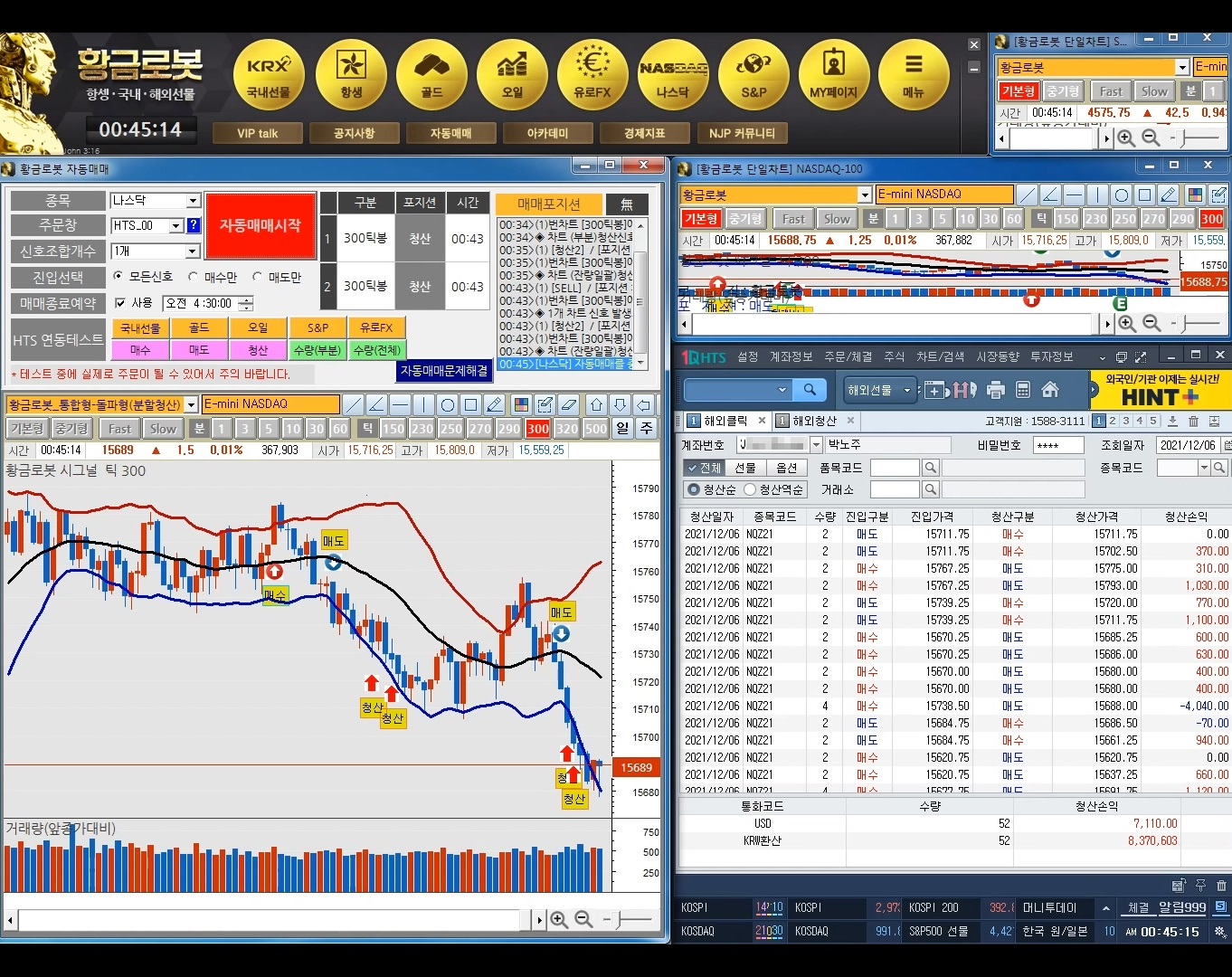
Task: Toggle 옵션 filter in 1QHTS
Action: coord(787,468)
